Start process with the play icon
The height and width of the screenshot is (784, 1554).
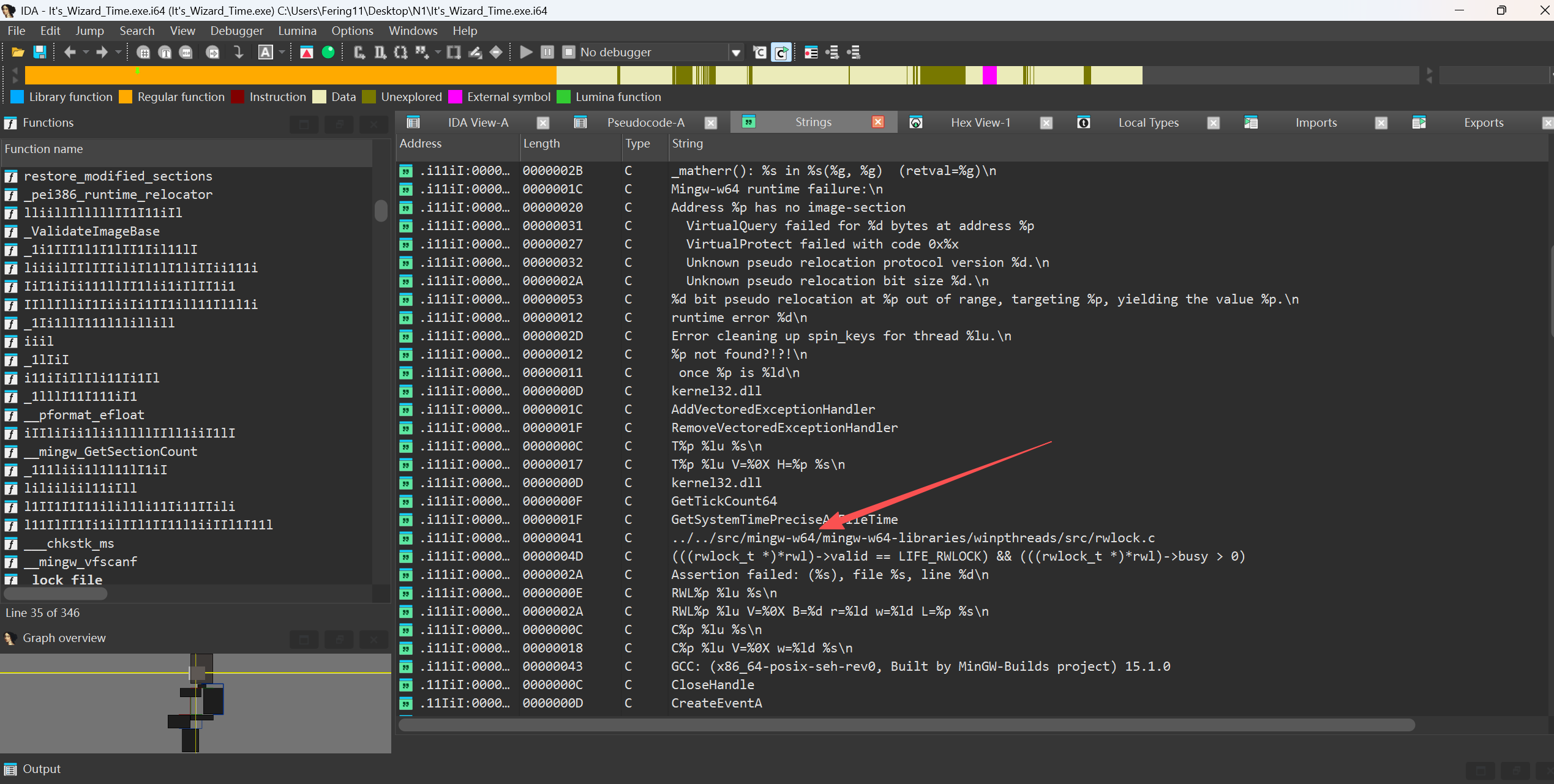(525, 52)
